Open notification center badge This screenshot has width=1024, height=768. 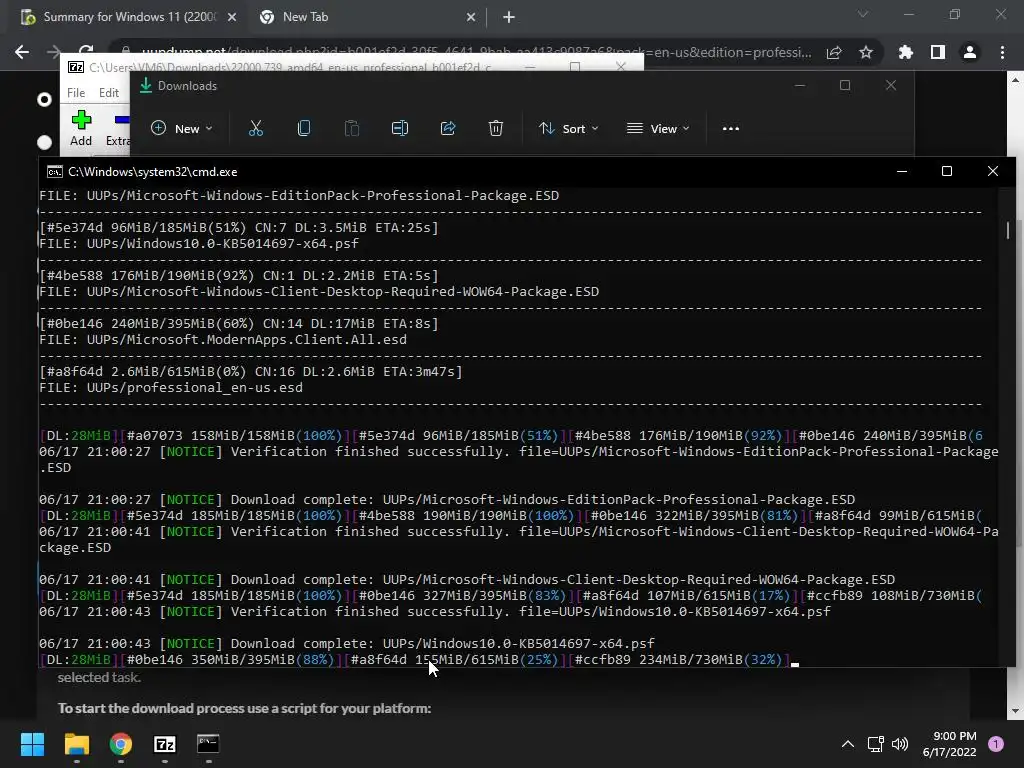(996, 744)
